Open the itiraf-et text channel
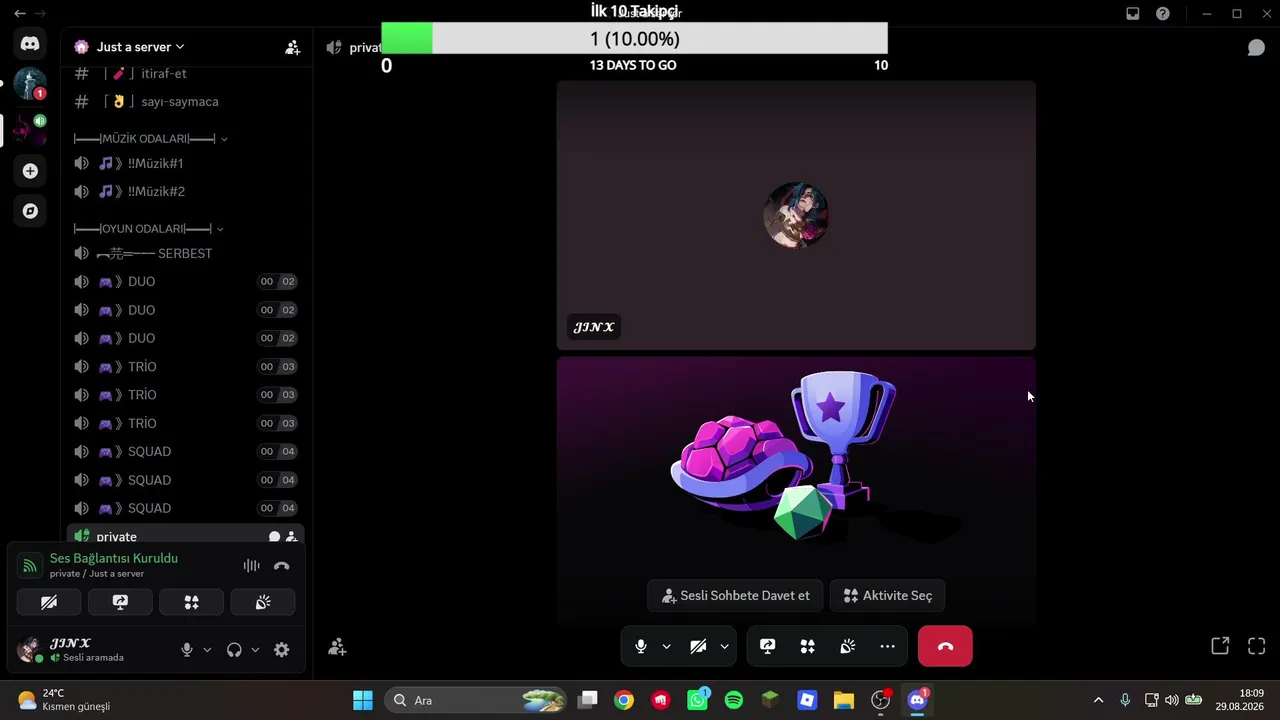 tap(186, 74)
